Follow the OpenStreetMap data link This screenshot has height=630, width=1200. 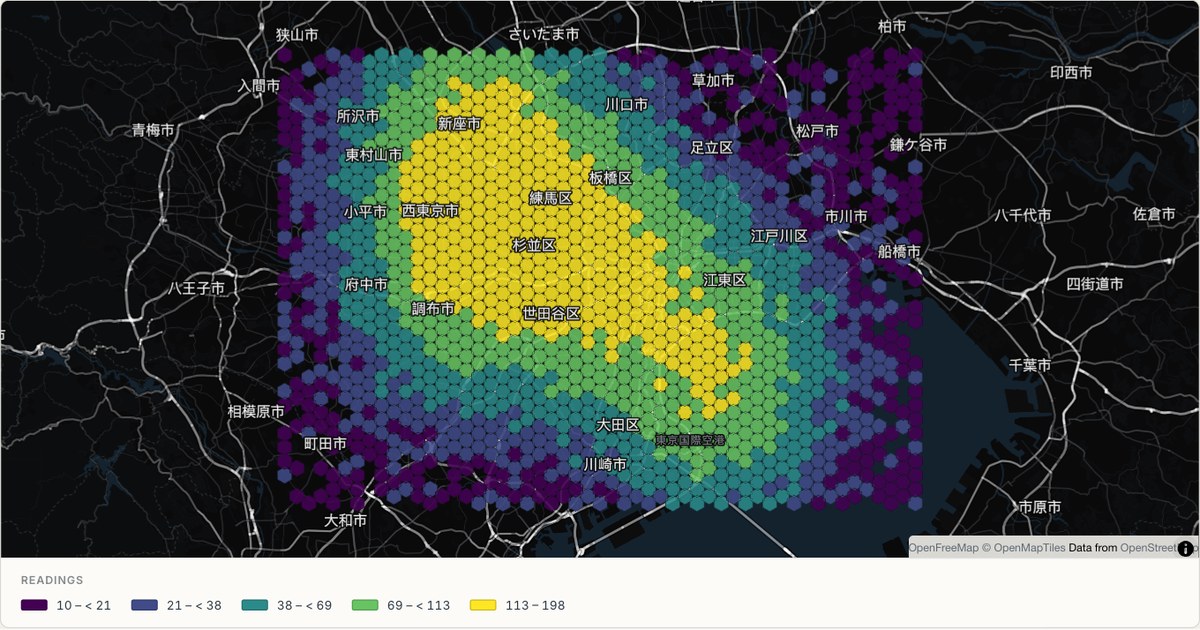1158,548
